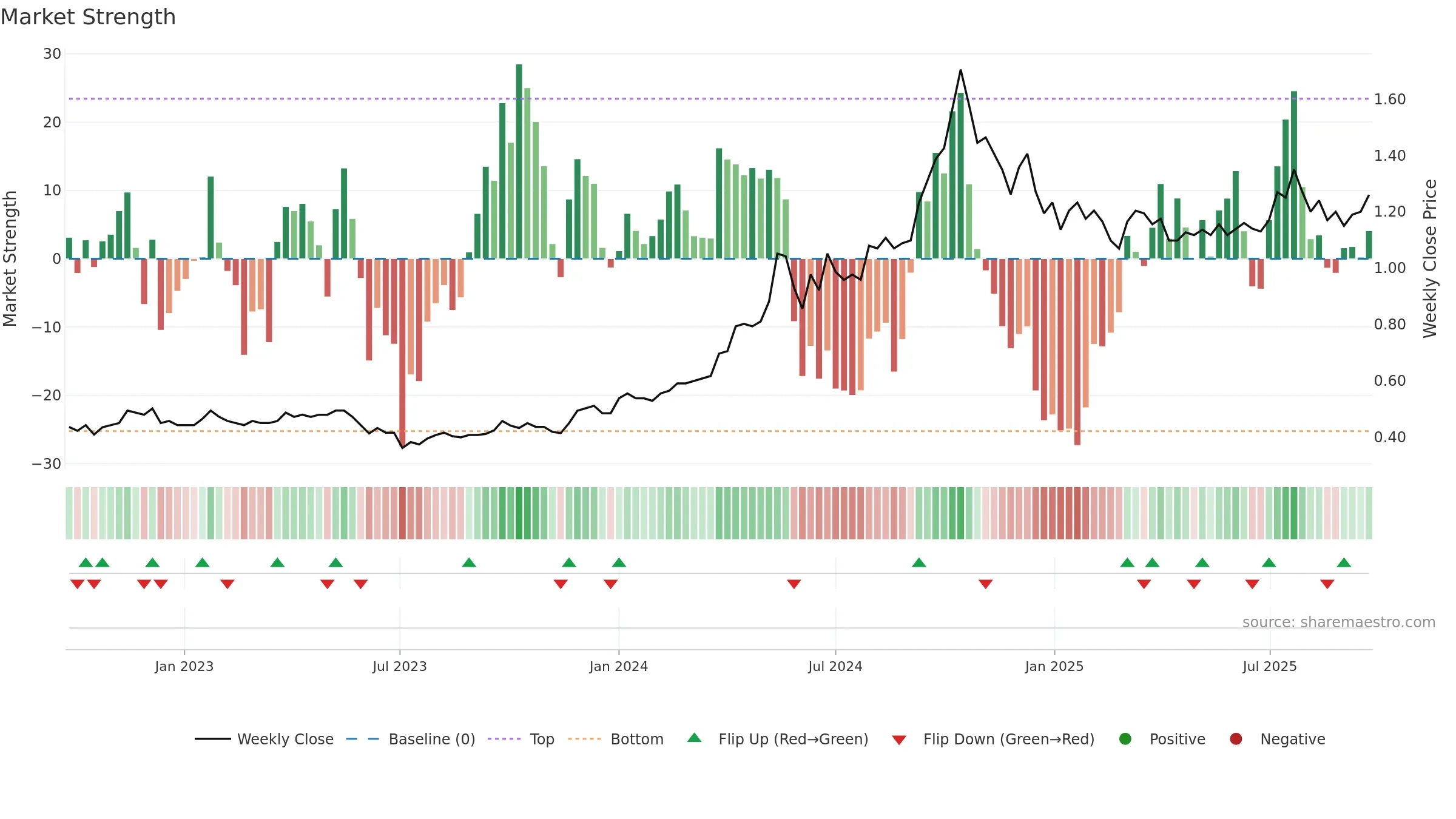Click the Market Strength chart title
The height and width of the screenshot is (819, 1456).
tap(88, 17)
